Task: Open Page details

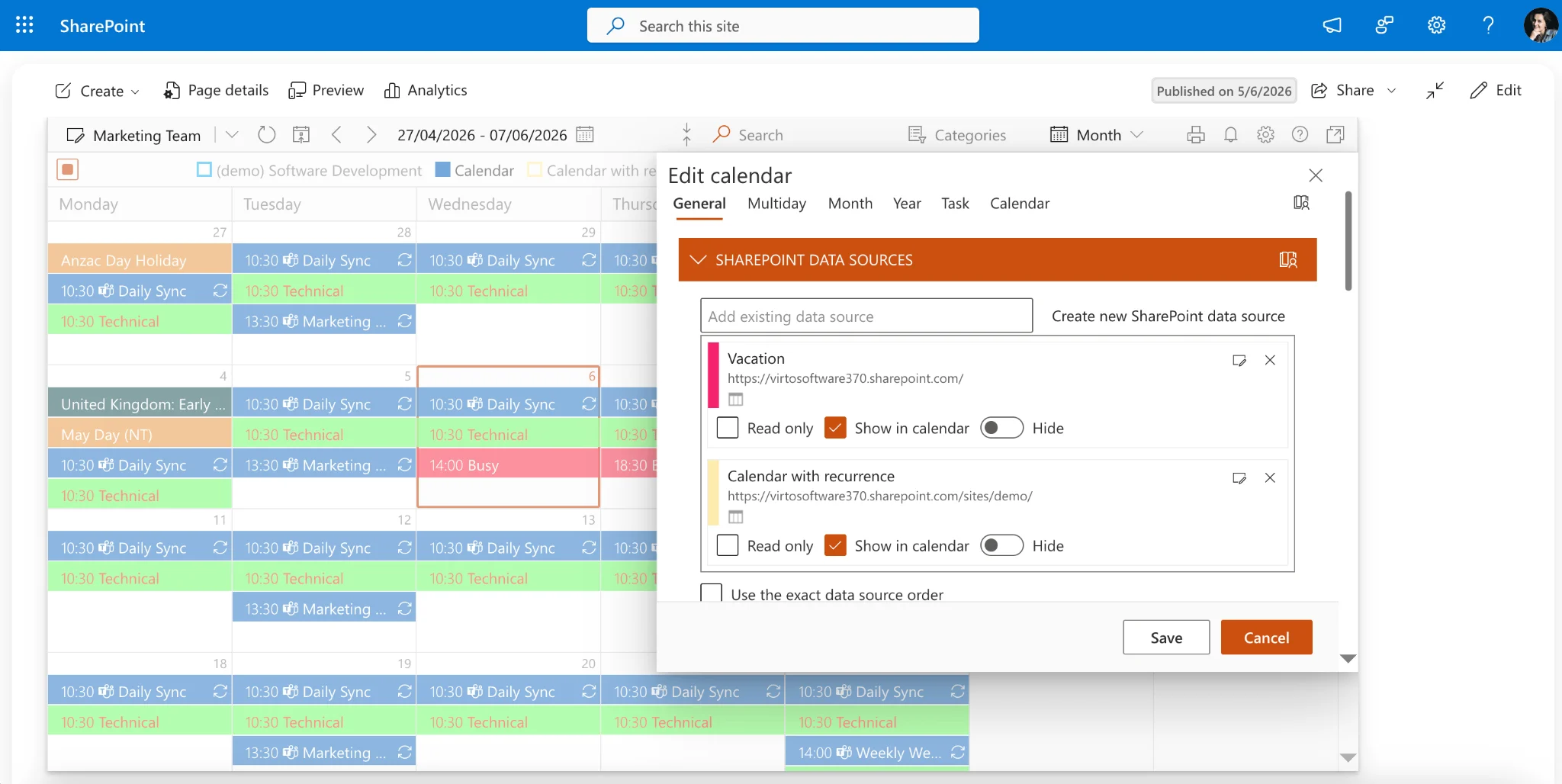Action: point(216,90)
